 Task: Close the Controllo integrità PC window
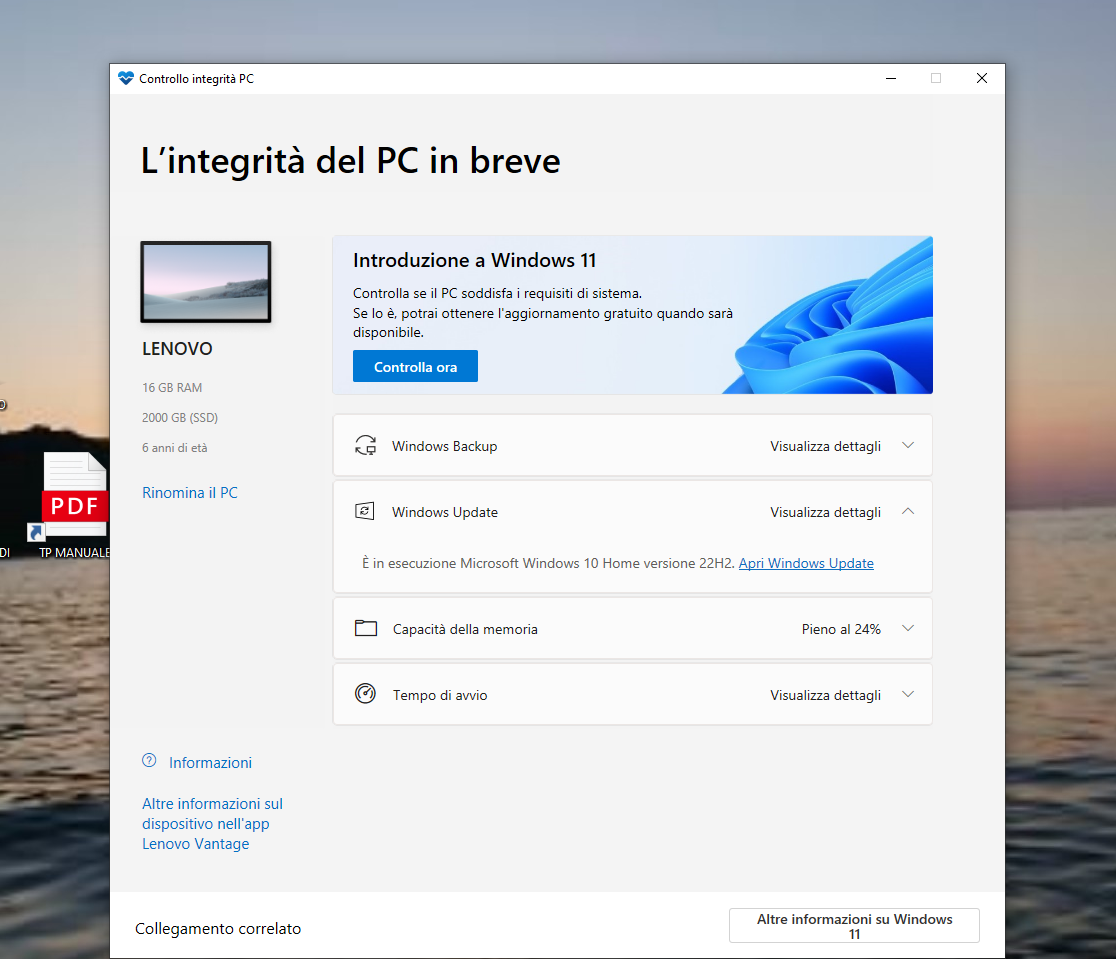pos(981,78)
